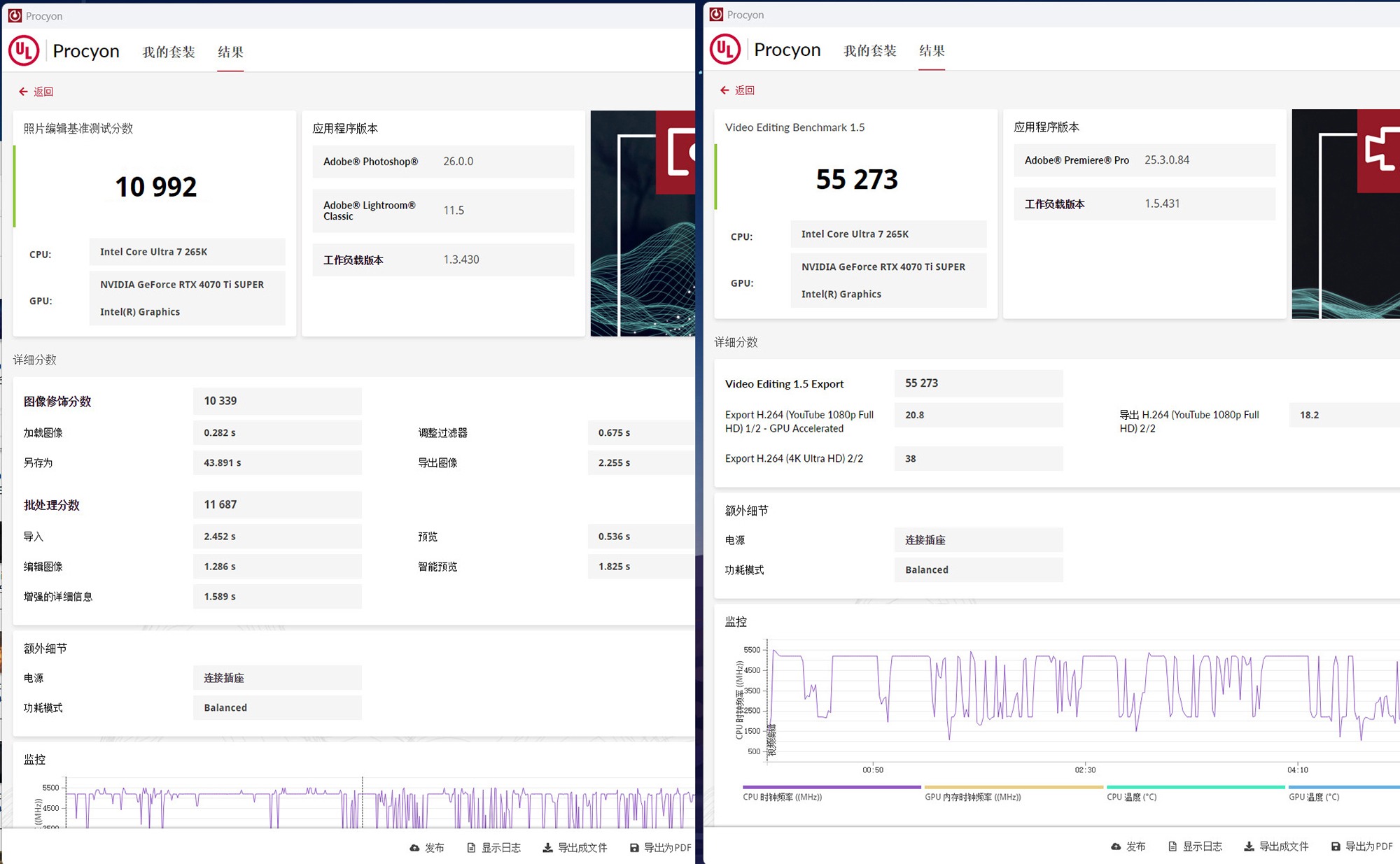Click back arrow in photo editing results
The width and height of the screenshot is (1400, 864).
point(23,92)
